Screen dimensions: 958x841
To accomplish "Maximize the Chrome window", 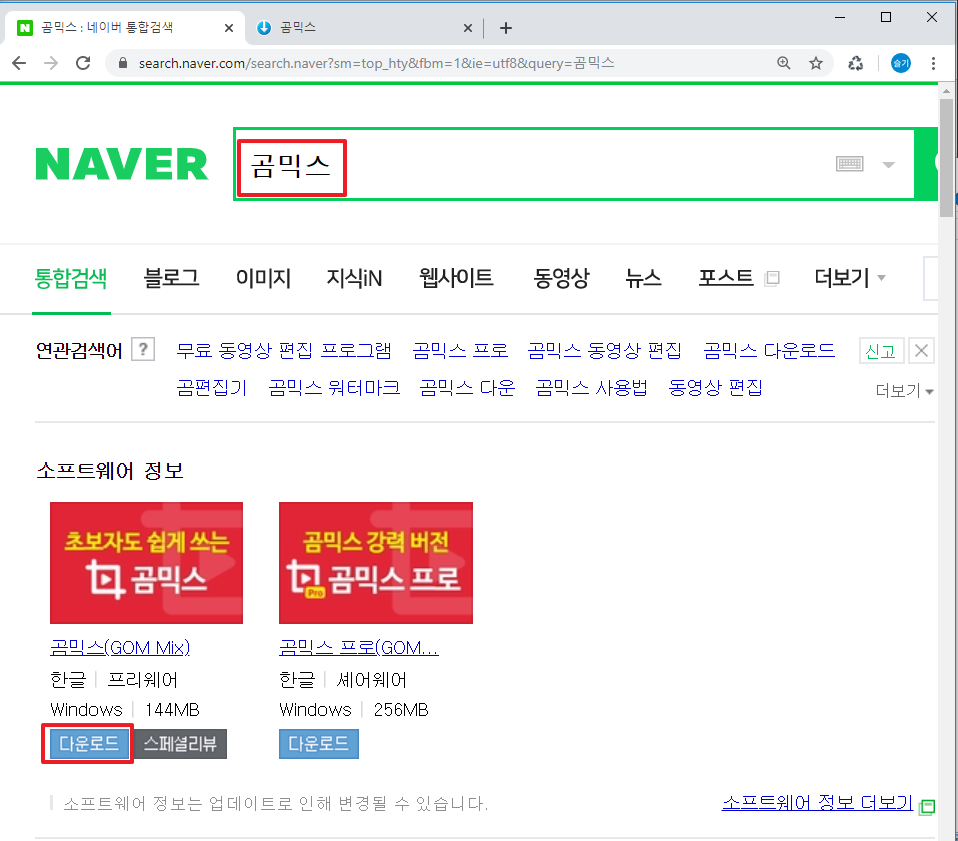I will pos(886,17).
